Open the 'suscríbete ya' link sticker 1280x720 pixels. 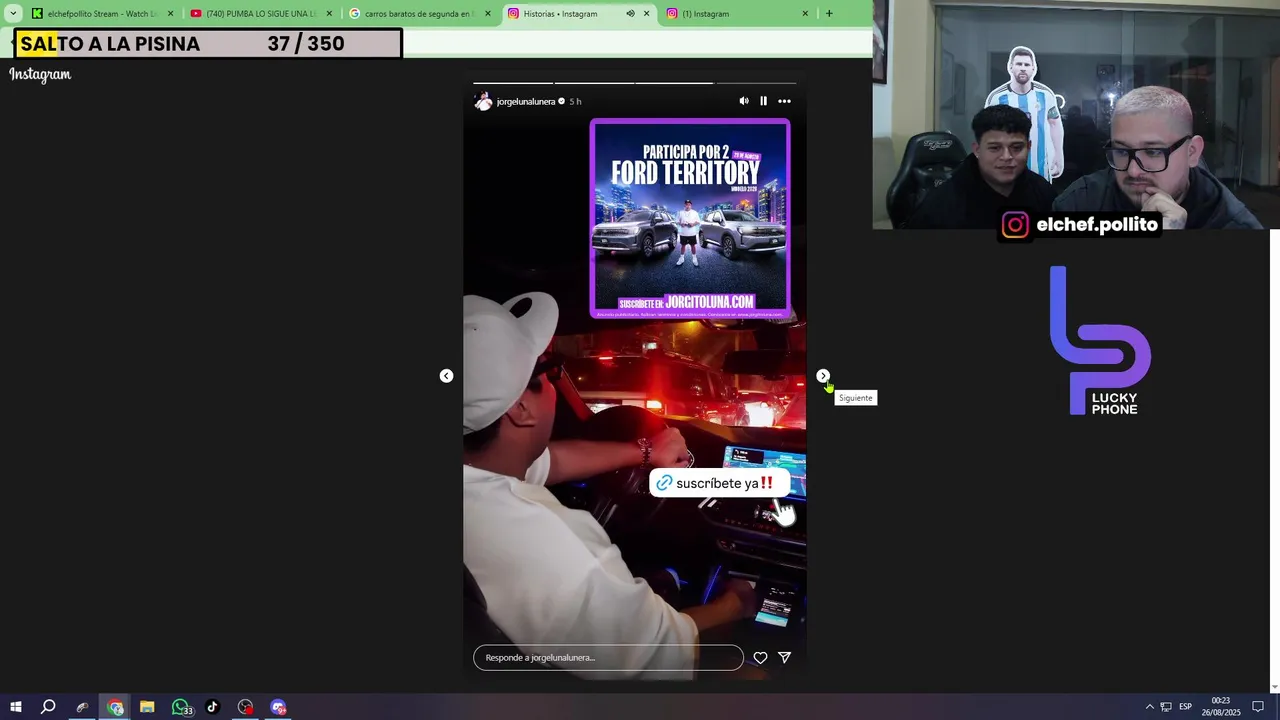720,483
